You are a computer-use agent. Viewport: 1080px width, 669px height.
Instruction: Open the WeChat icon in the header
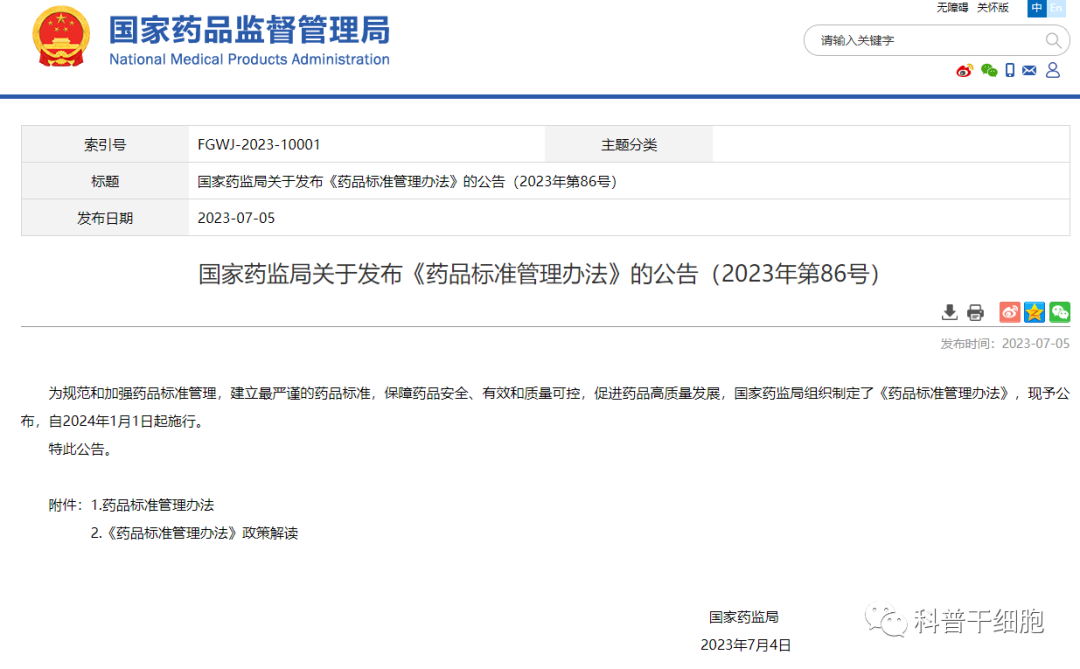(988, 70)
